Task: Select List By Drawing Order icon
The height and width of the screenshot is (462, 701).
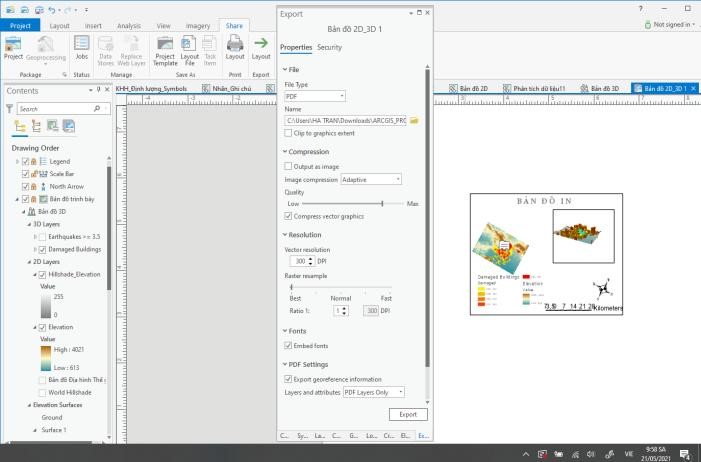Action: (20, 126)
